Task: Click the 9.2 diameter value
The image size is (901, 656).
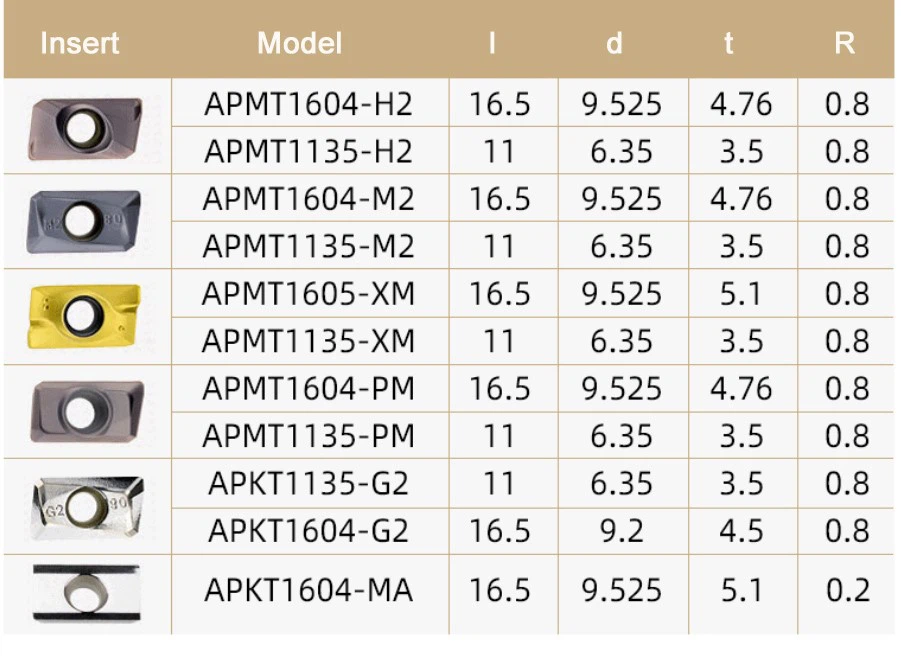Action: [x=622, y=530]
